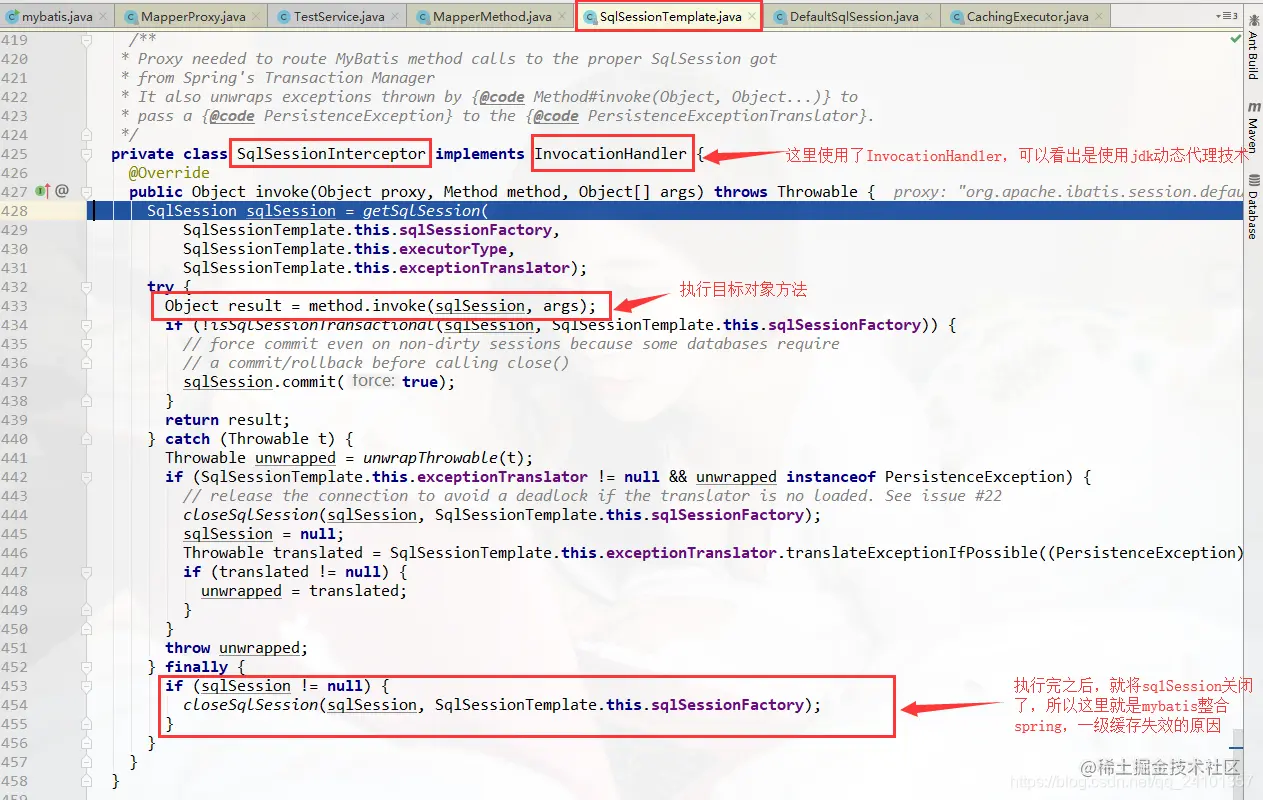The image size is (1263, 800).
Task: Open the CachingExecutor.java tab
Action: click(x=1027, y=17)
